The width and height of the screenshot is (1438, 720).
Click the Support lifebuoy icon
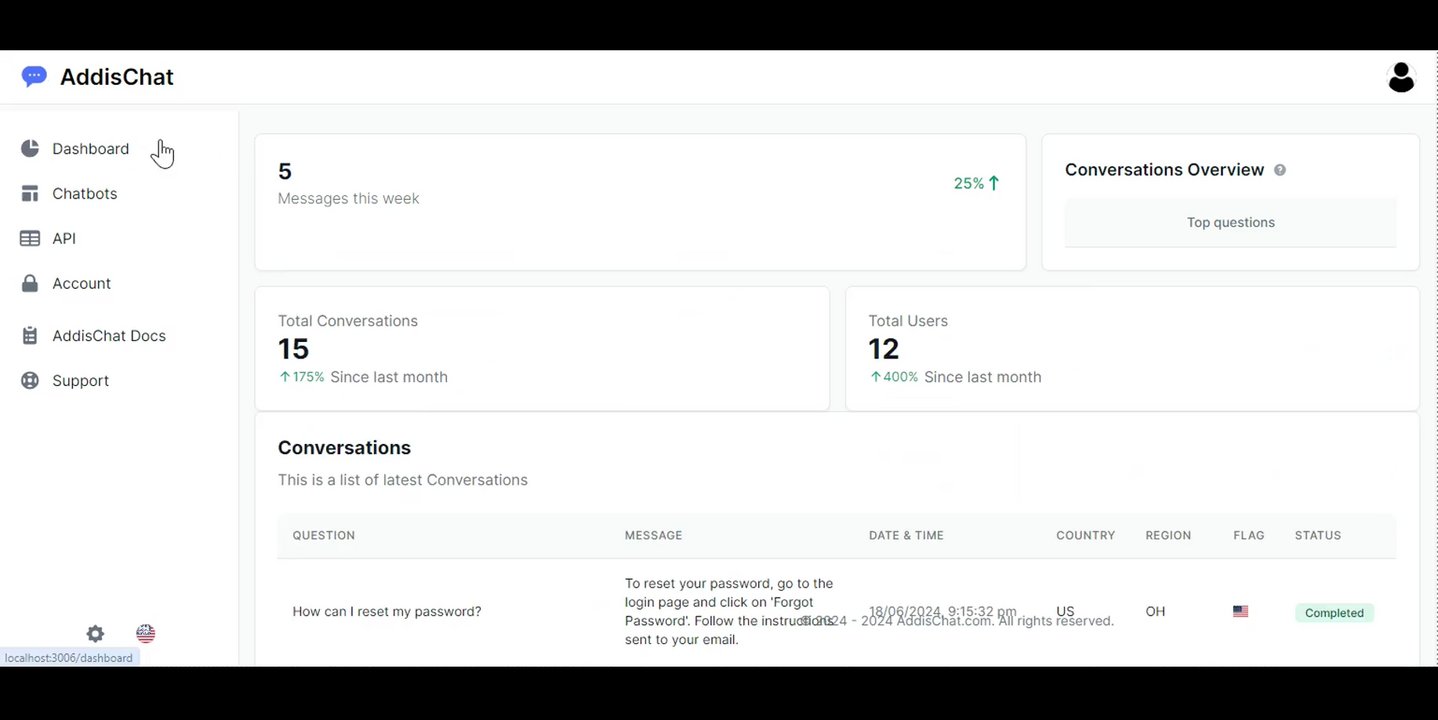tap(30, 381)
